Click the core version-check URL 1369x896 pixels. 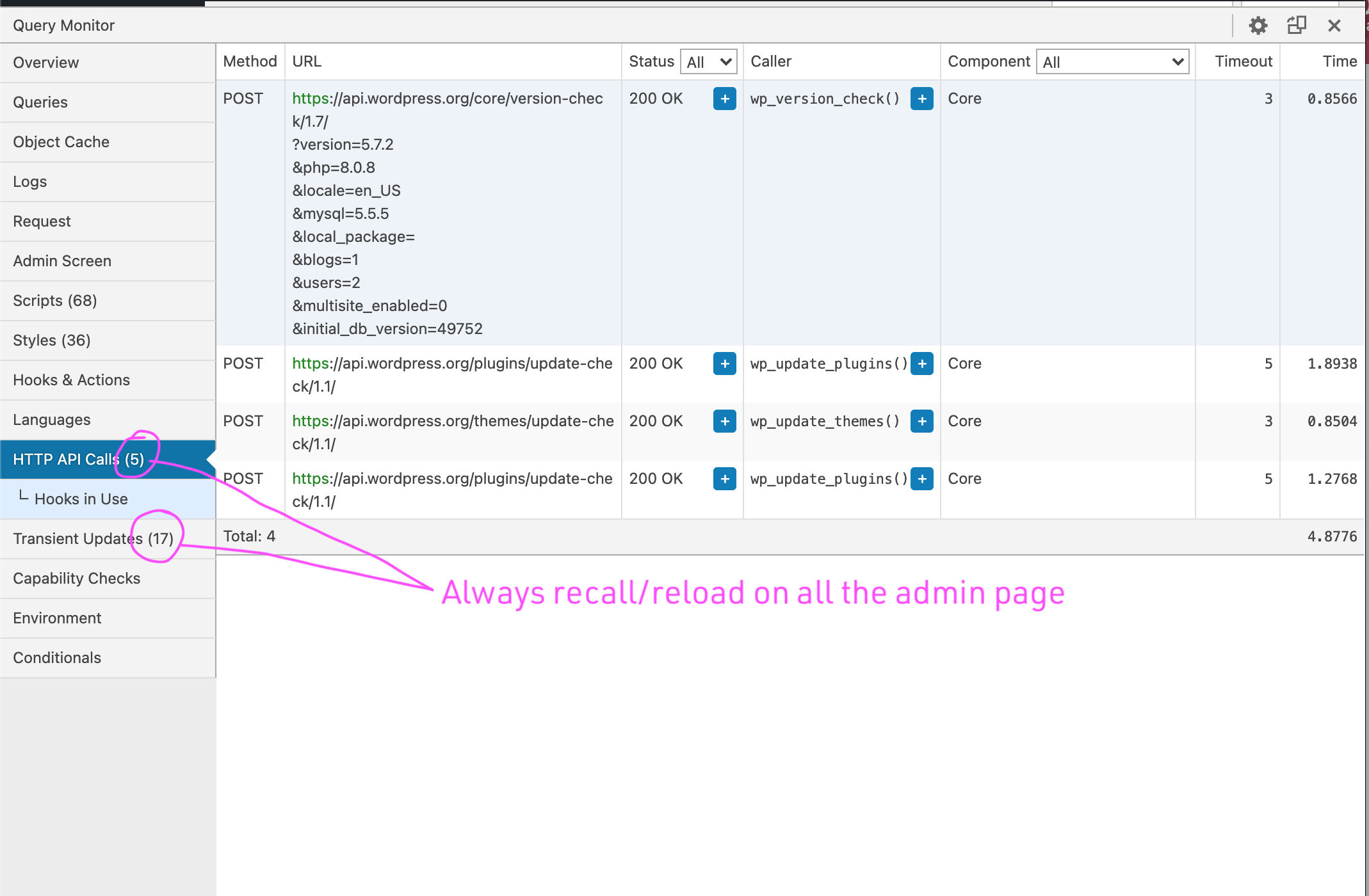[447, 99]
